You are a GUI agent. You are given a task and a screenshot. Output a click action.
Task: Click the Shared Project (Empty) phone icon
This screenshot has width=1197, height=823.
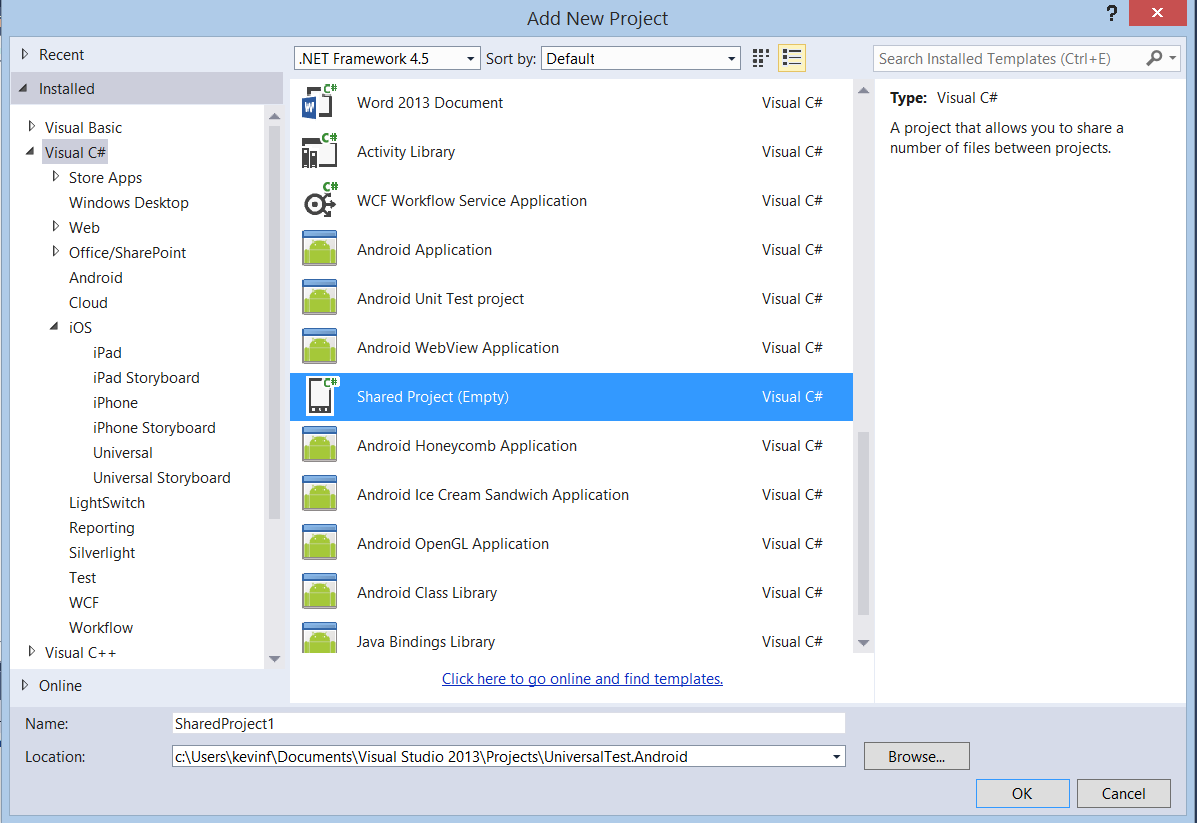tap(321, 395)
